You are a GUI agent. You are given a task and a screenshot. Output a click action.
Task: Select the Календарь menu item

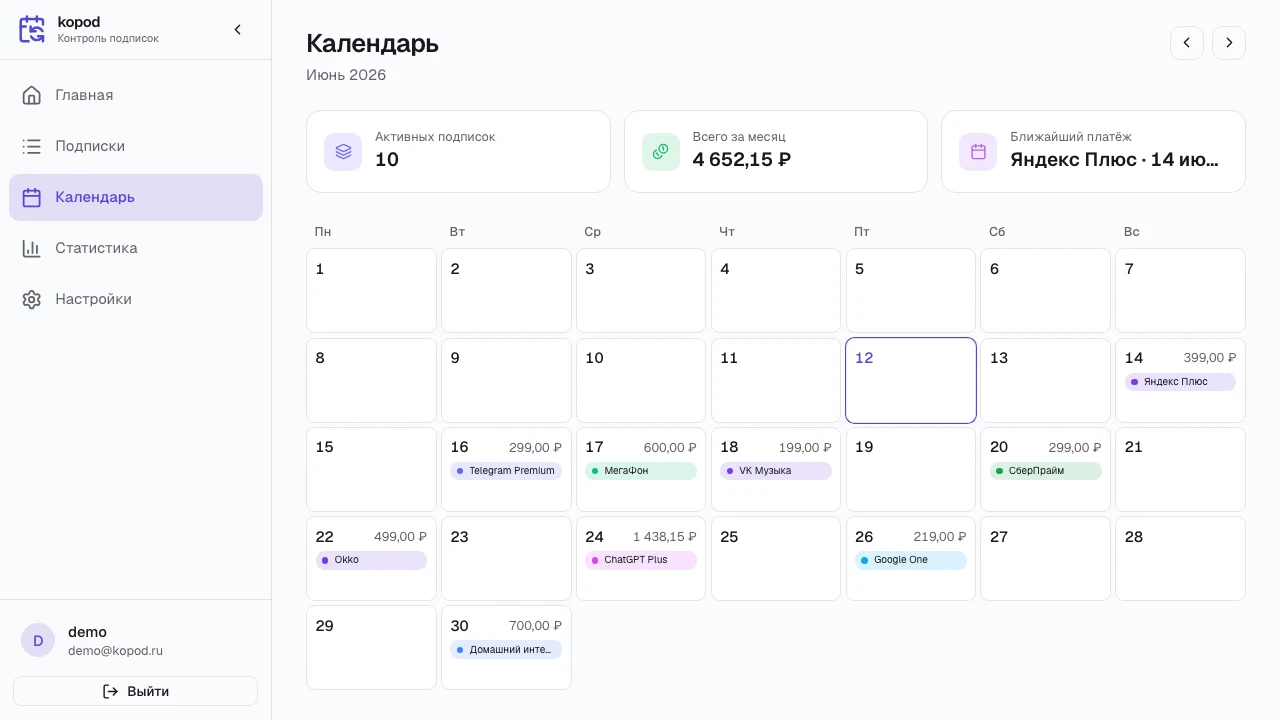136,197
